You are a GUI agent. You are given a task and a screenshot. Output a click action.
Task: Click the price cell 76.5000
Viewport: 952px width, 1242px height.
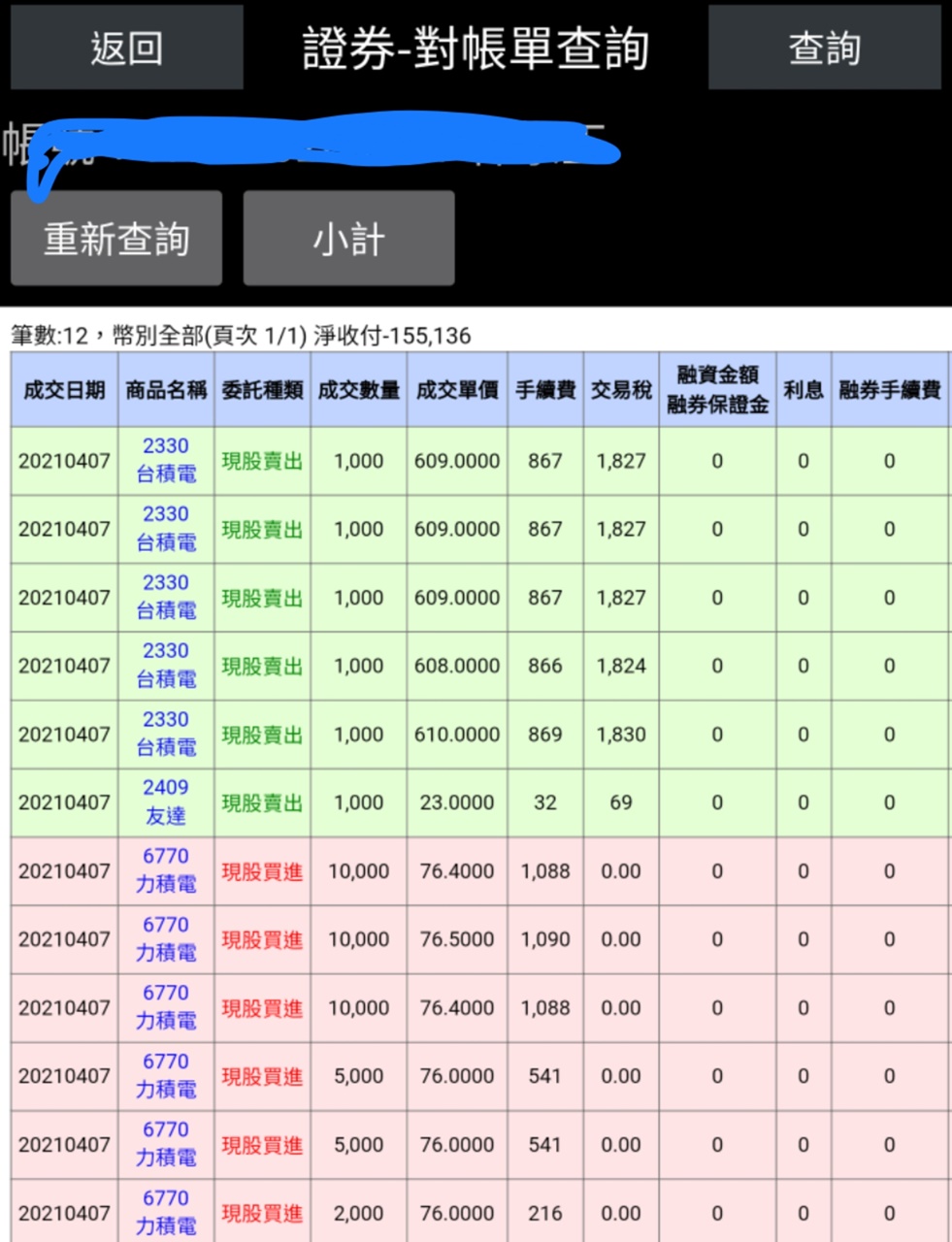[x=457, y=939]
